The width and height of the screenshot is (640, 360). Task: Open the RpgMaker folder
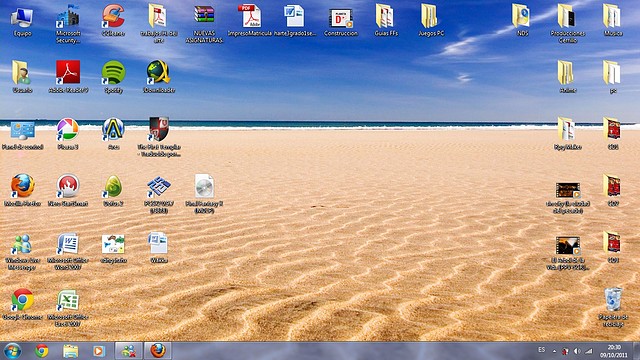coord(567,129)
